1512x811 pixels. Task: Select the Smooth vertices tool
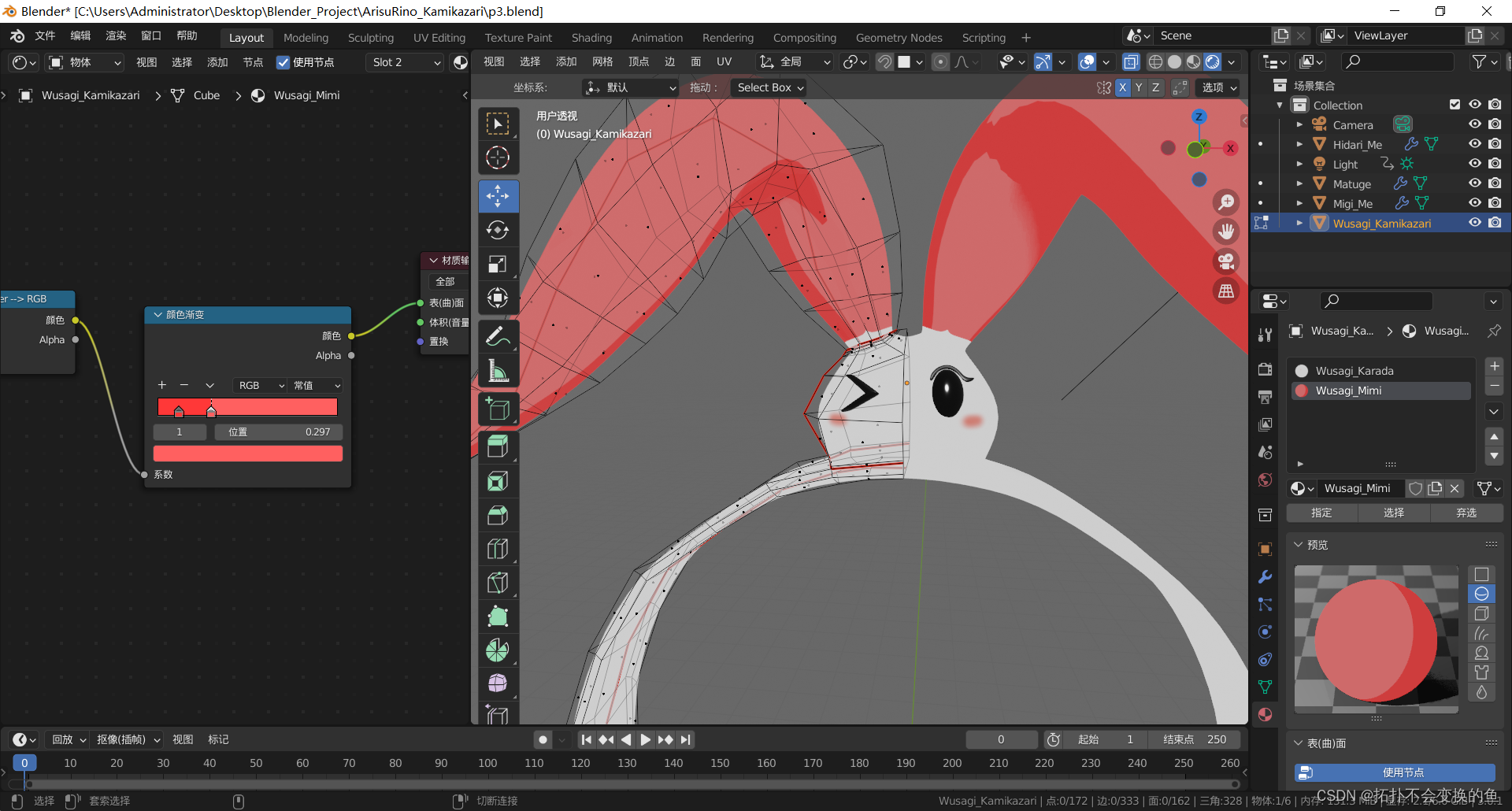498,683
